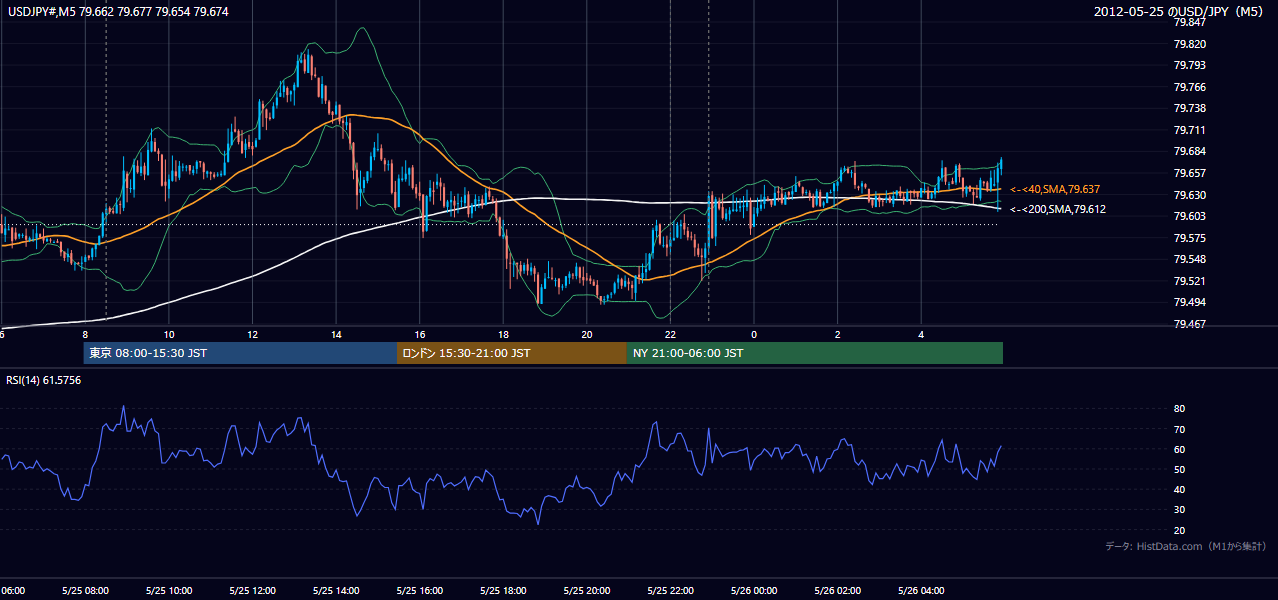
Task: Click price axis value 79.467
Action: click(x=1189, y=324)
